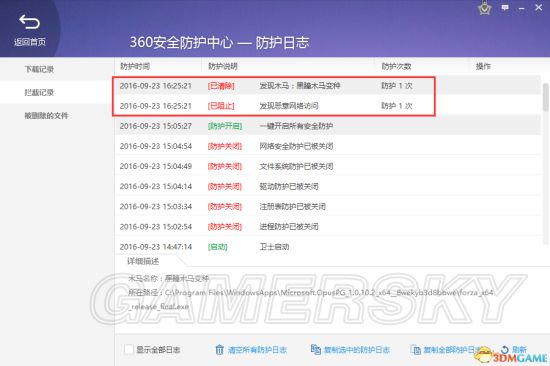The image size is (550, 366).
Task: Click the copy-all-logs icon
Action: [x=416, y=350]
